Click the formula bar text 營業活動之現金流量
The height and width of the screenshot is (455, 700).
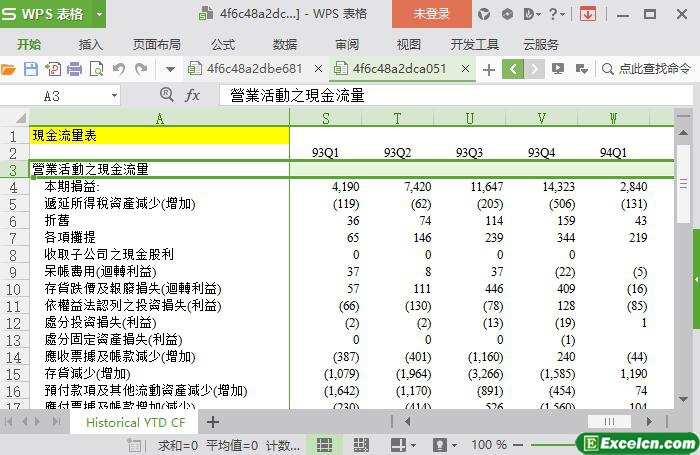(x=297, y=96)
